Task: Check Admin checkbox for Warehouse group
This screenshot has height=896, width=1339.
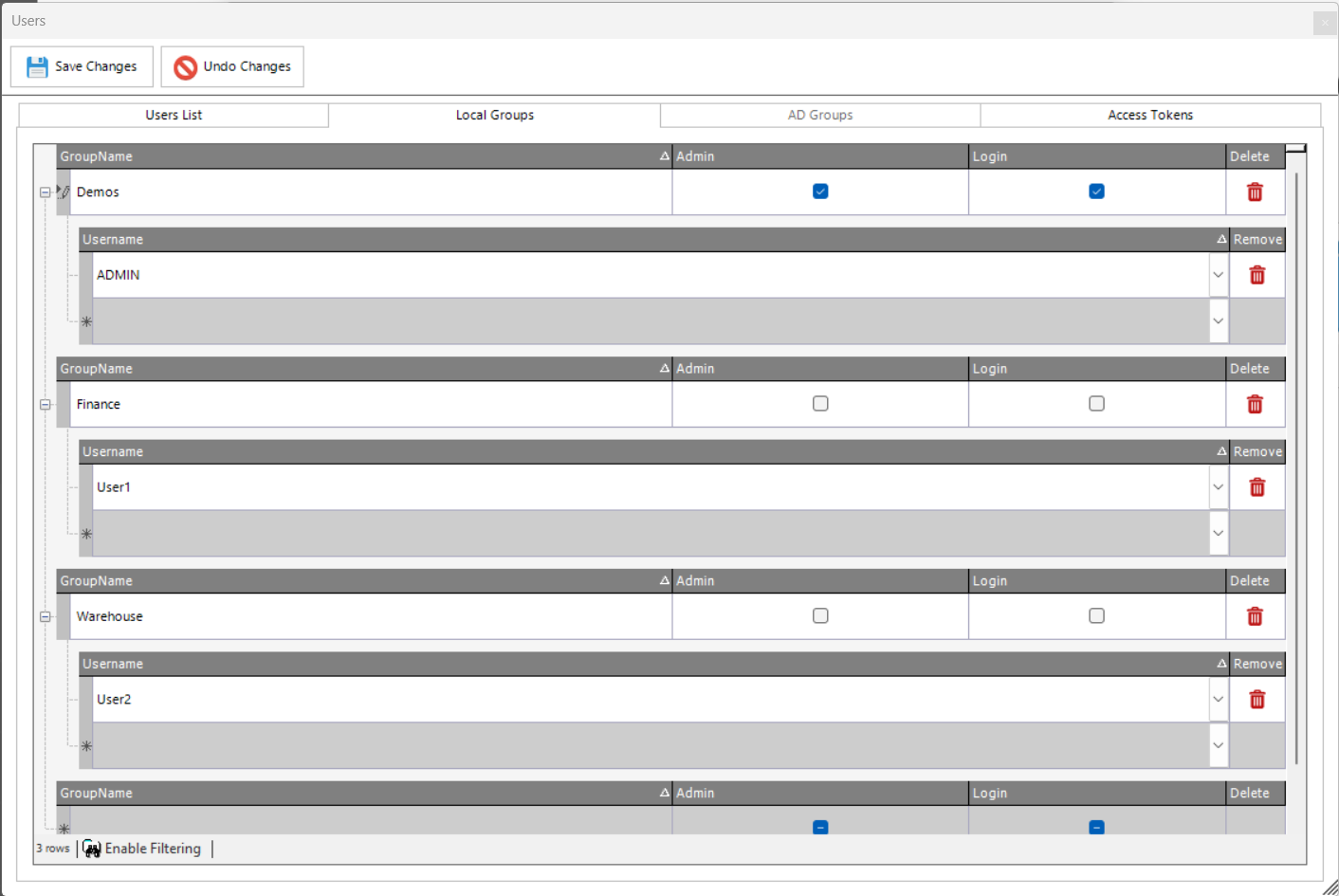Action: pos(820,616)
